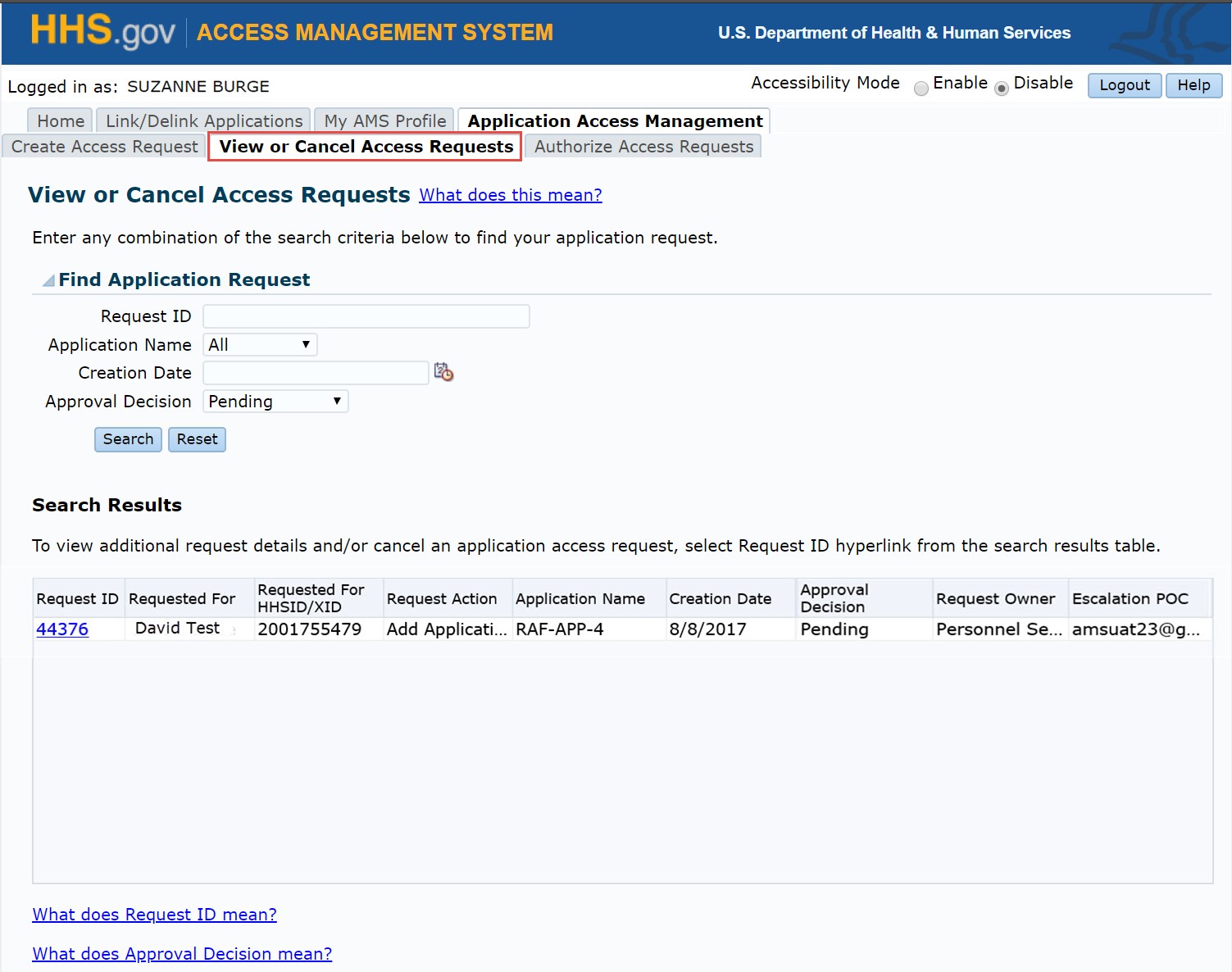Click the 'What does this mean?' link
The height and width of the screenshot is (972, 1232).
point(510,195)
